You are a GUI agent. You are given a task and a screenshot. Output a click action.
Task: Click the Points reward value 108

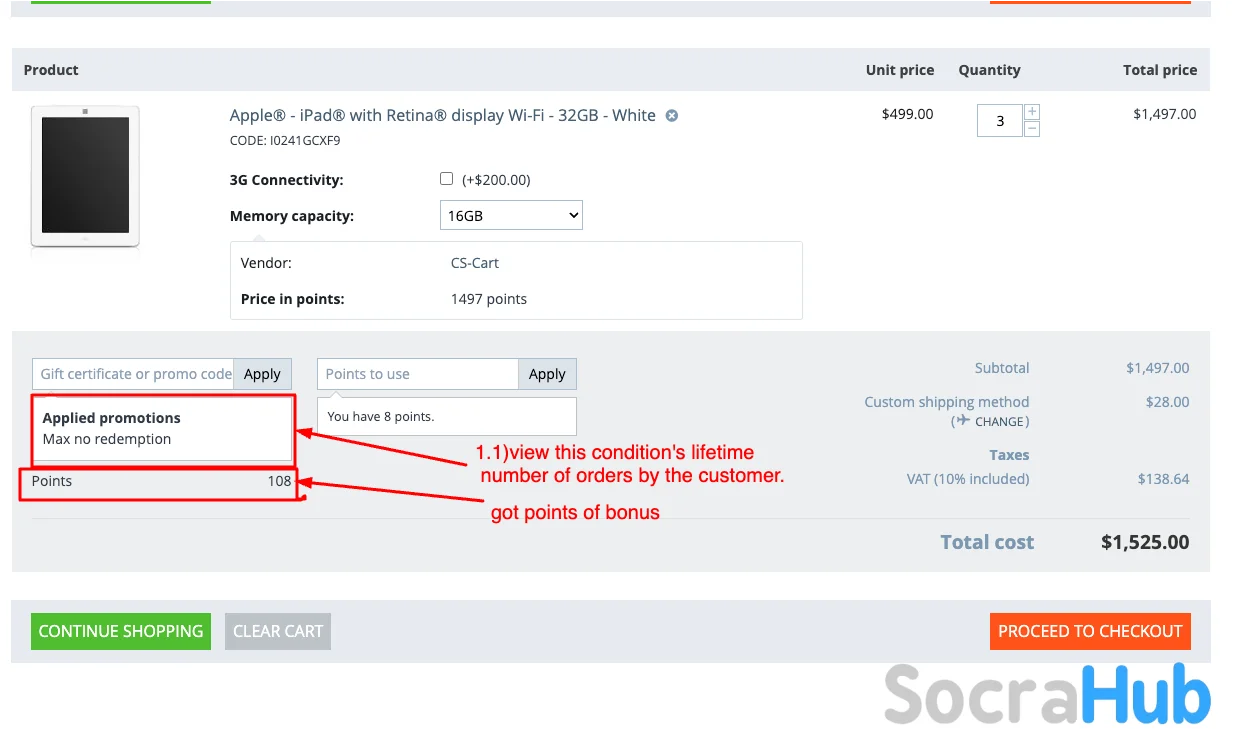click(279, 481)
